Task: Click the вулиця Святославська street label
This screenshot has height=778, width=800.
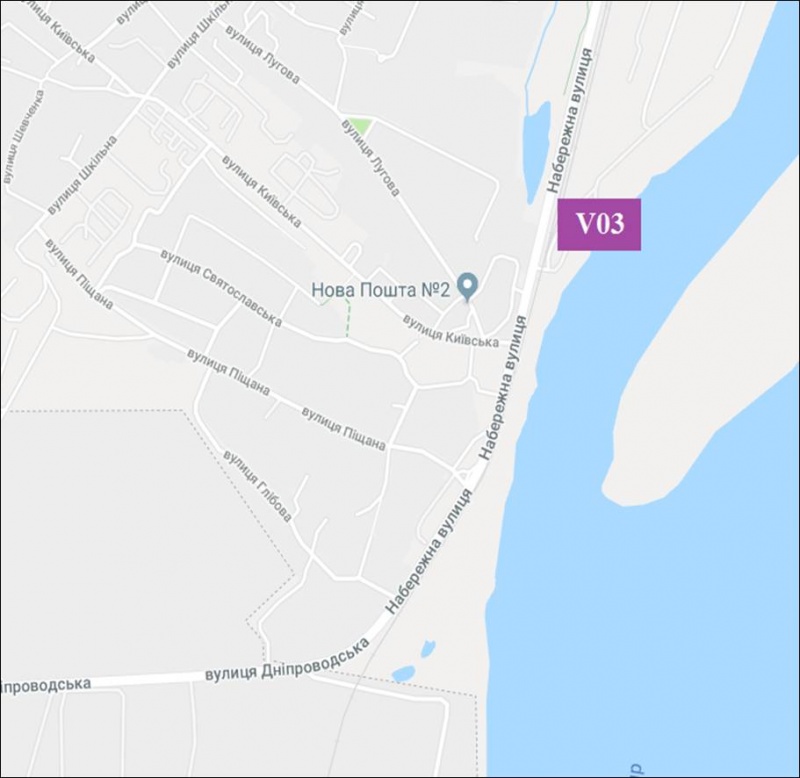Action: (221, 288)
